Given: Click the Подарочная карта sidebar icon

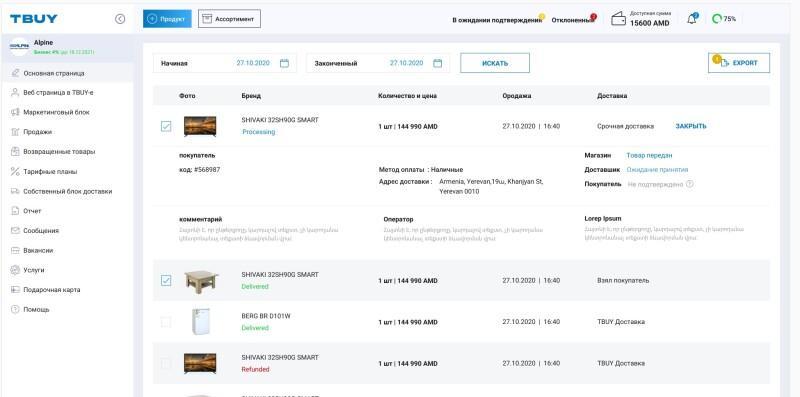Looking at the screenshot, I should point(15,290).
